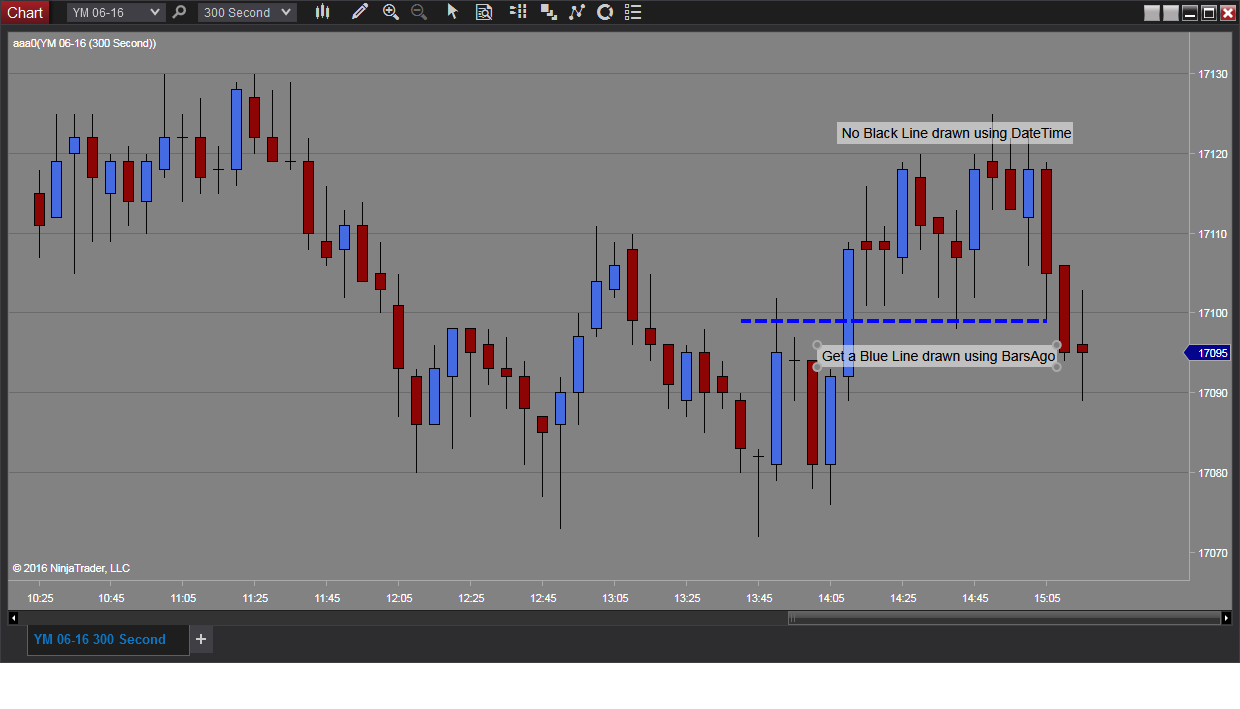Click the 15:05 time axis label
Viewport: 1240px width, 709px height.
point(1047,598)
